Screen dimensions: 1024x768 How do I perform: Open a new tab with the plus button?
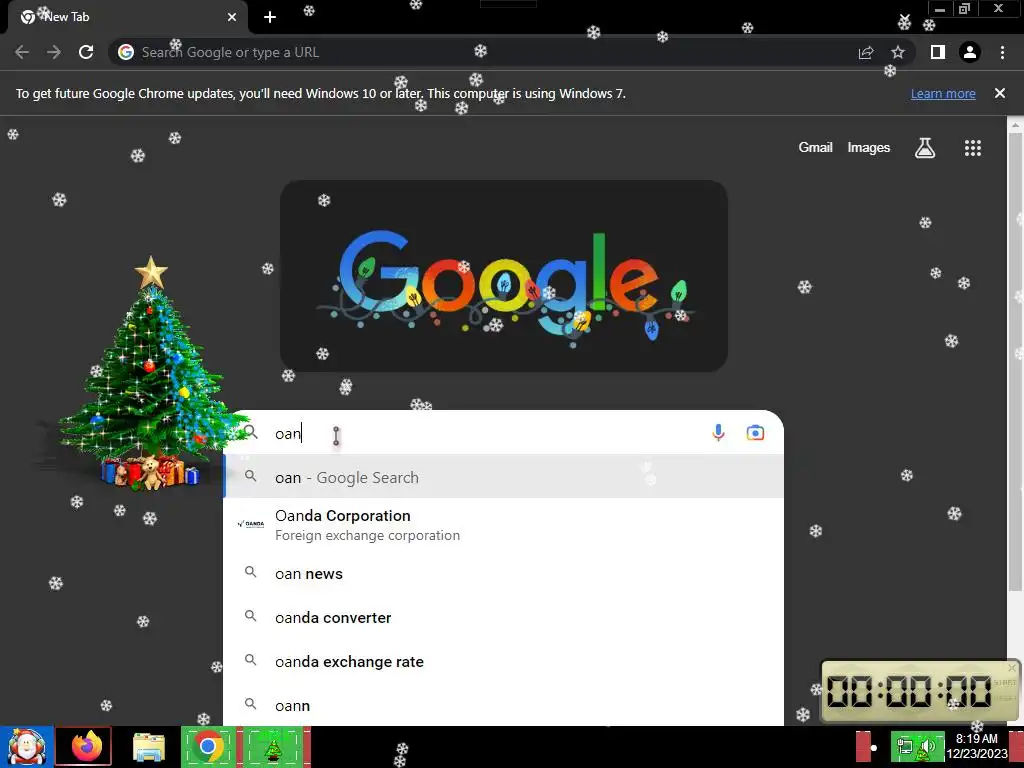[x=270, y=17]
